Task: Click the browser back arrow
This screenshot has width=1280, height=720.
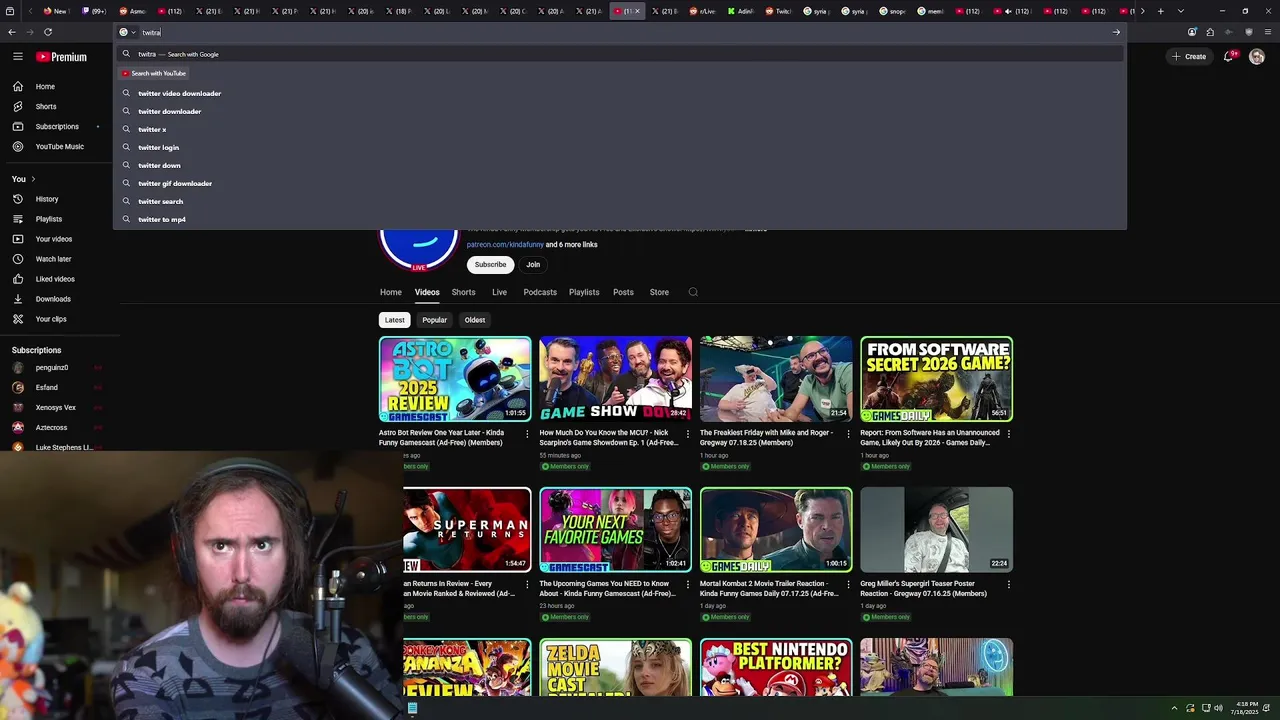Action: [x=12, y=32]
